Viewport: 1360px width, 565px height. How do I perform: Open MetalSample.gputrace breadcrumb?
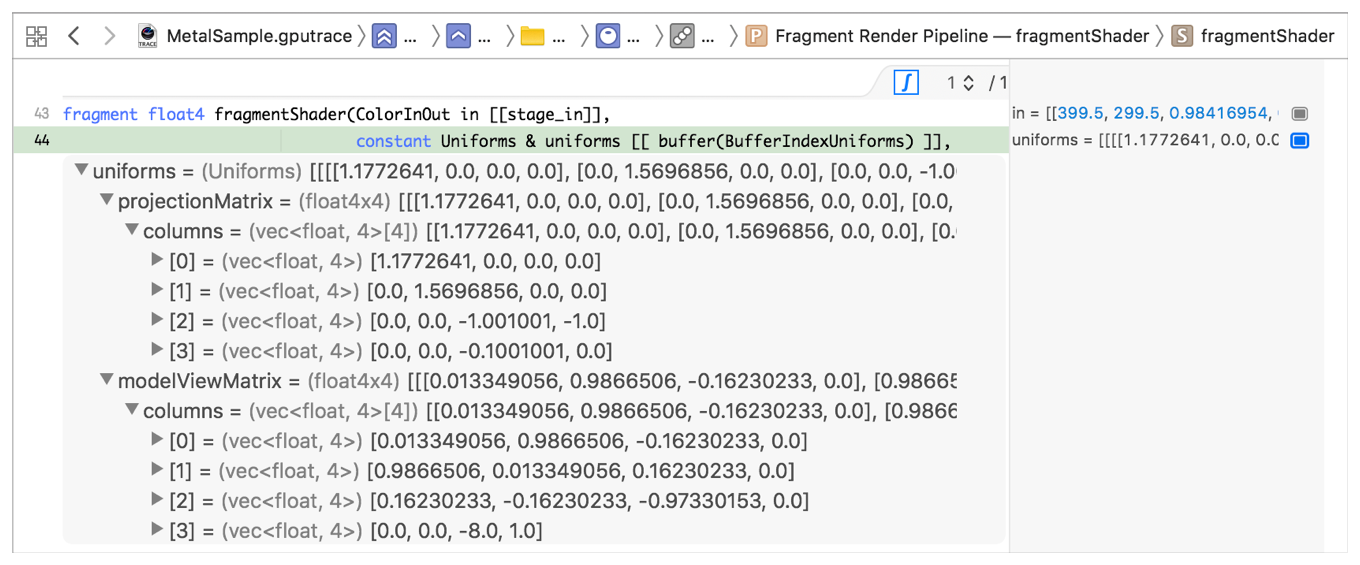[259, 37]
